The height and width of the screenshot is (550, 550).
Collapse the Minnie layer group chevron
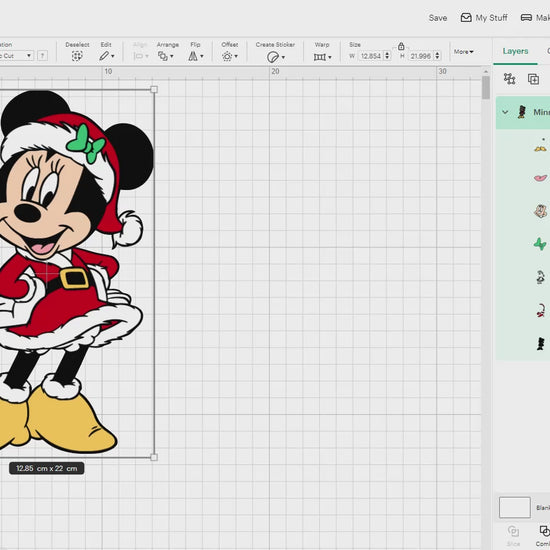coord(505,112)
